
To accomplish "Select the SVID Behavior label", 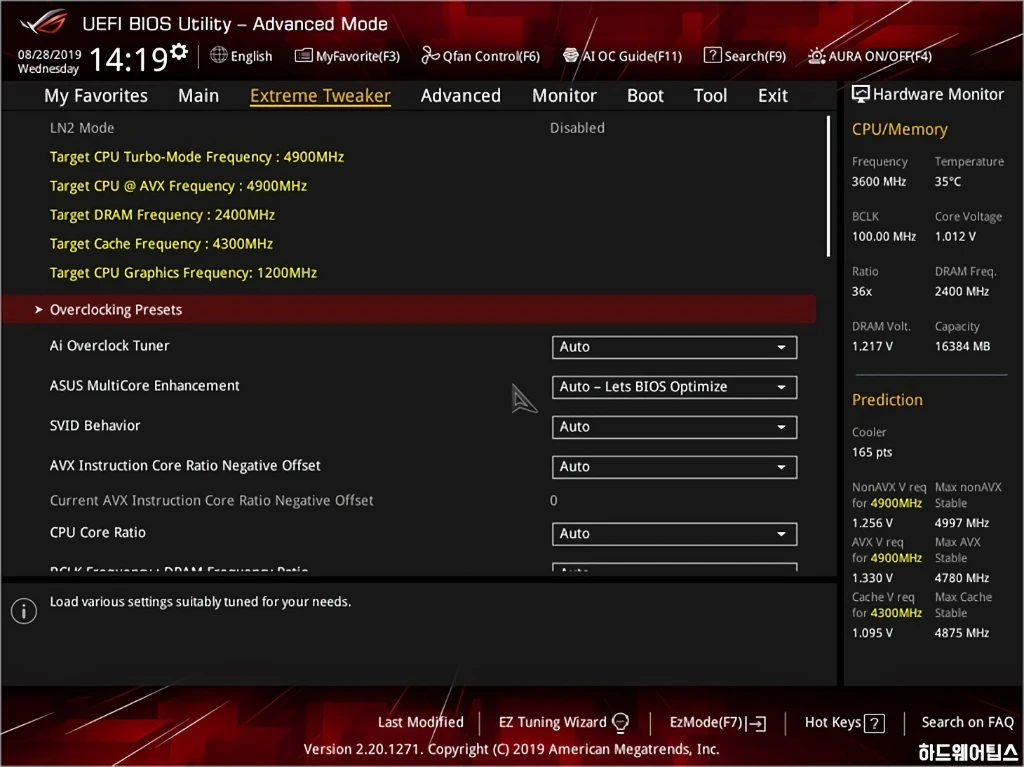I will click(95, 426).
